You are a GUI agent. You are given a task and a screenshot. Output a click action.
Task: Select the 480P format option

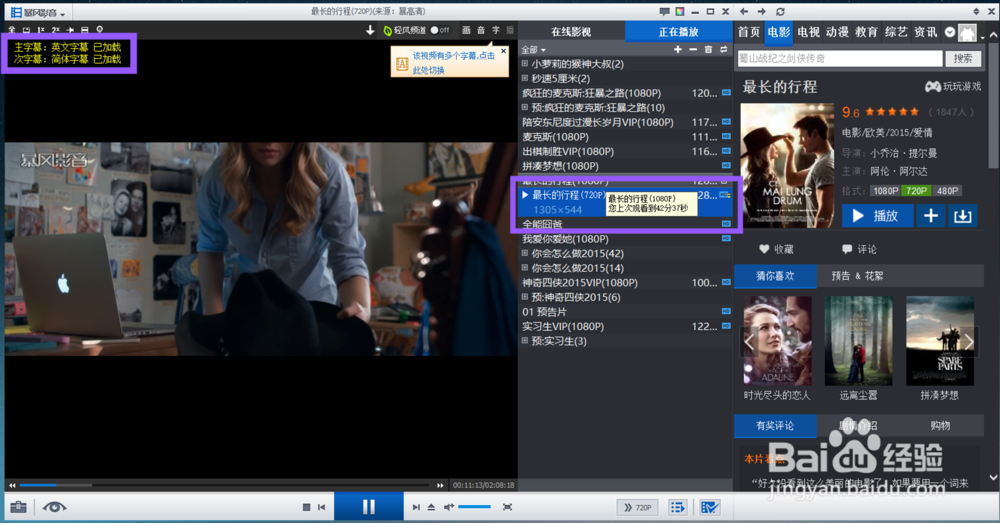click(947, 191)
